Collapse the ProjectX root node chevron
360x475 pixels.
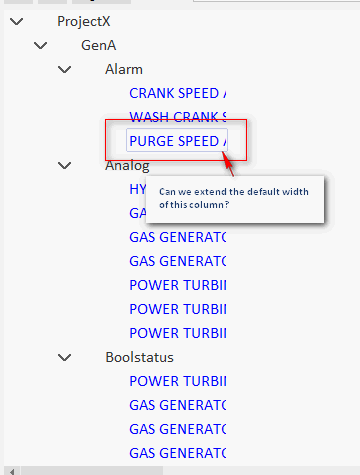[17, 22]
